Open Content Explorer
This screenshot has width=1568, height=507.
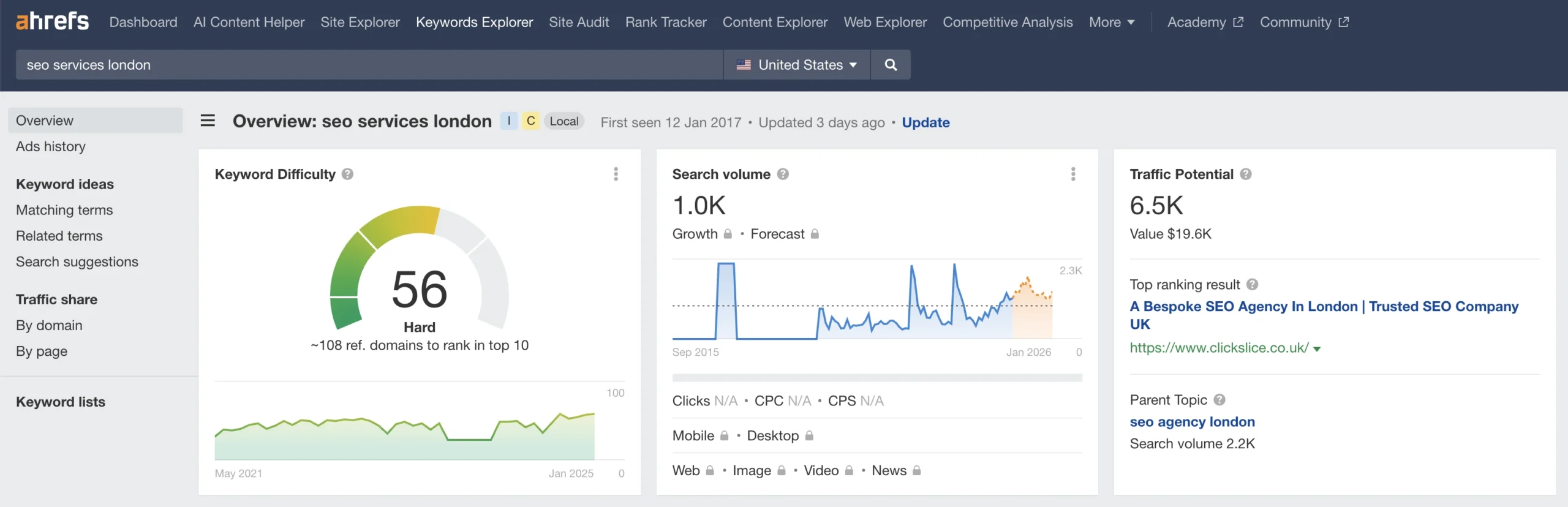coord(775,22)
